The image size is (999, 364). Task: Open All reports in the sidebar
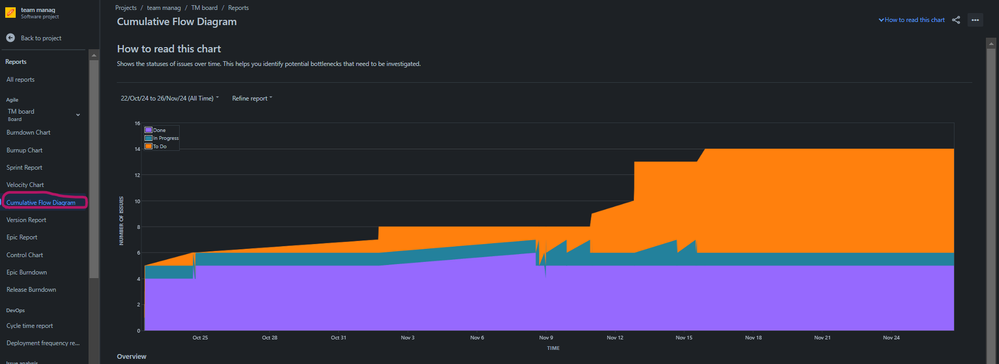click(x=20, y=80)
